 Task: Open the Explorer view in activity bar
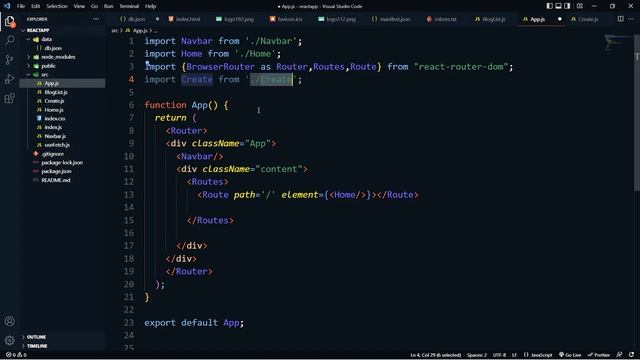click(9, 21)
